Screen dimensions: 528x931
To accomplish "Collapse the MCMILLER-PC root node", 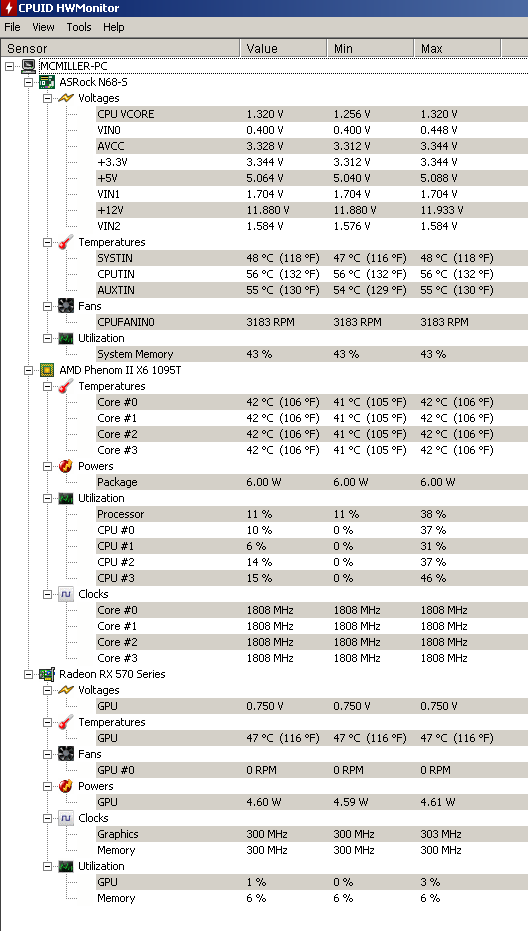I will tap(10, 66).
